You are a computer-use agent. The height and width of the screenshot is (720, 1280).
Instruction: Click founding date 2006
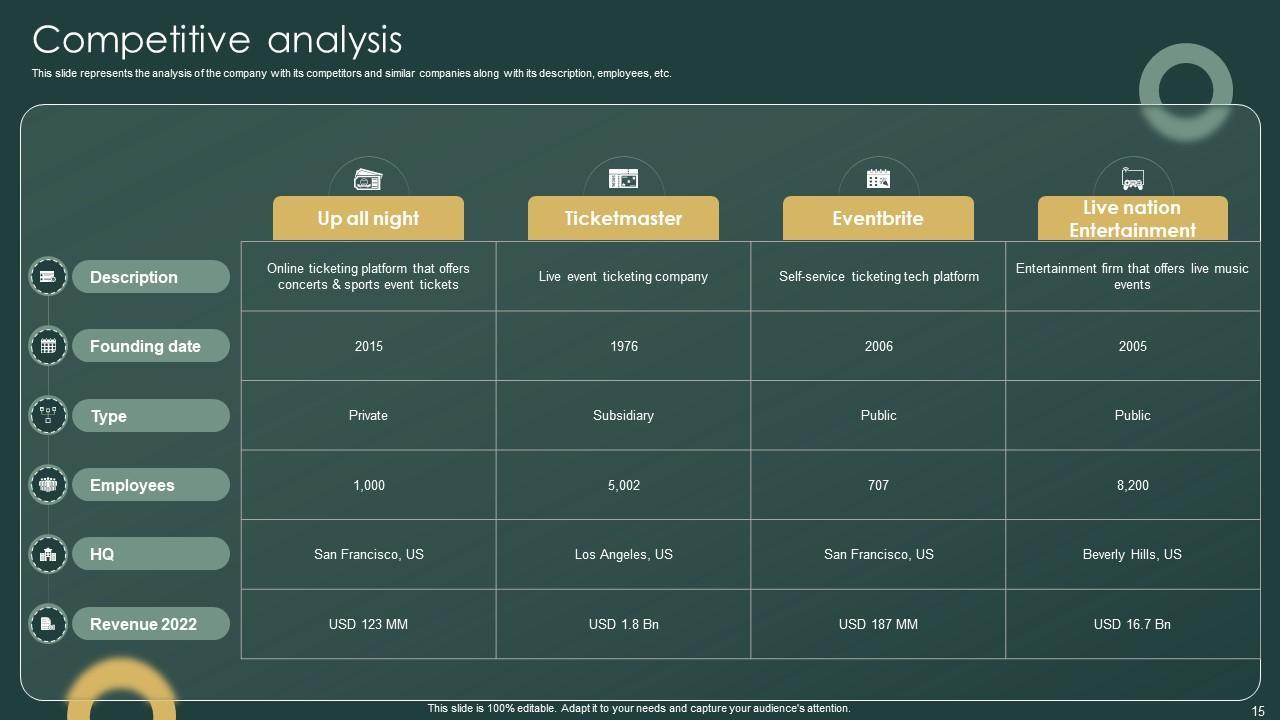coord(878,346)
